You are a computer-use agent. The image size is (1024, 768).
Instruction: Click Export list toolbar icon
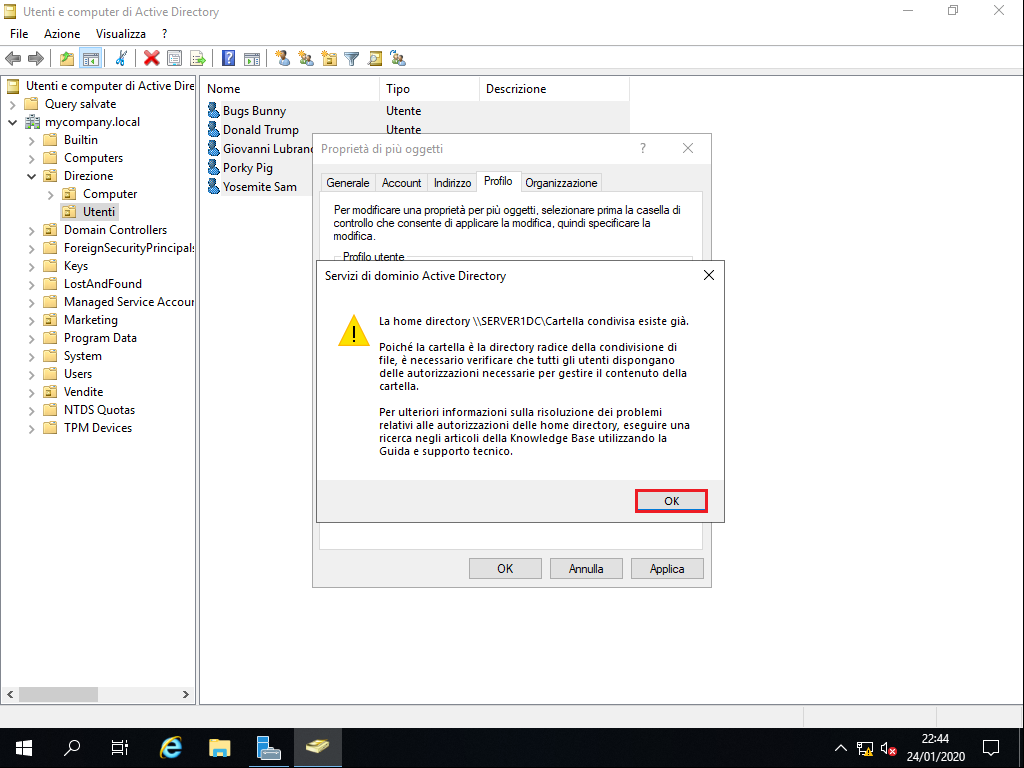(x=198, y=59)
